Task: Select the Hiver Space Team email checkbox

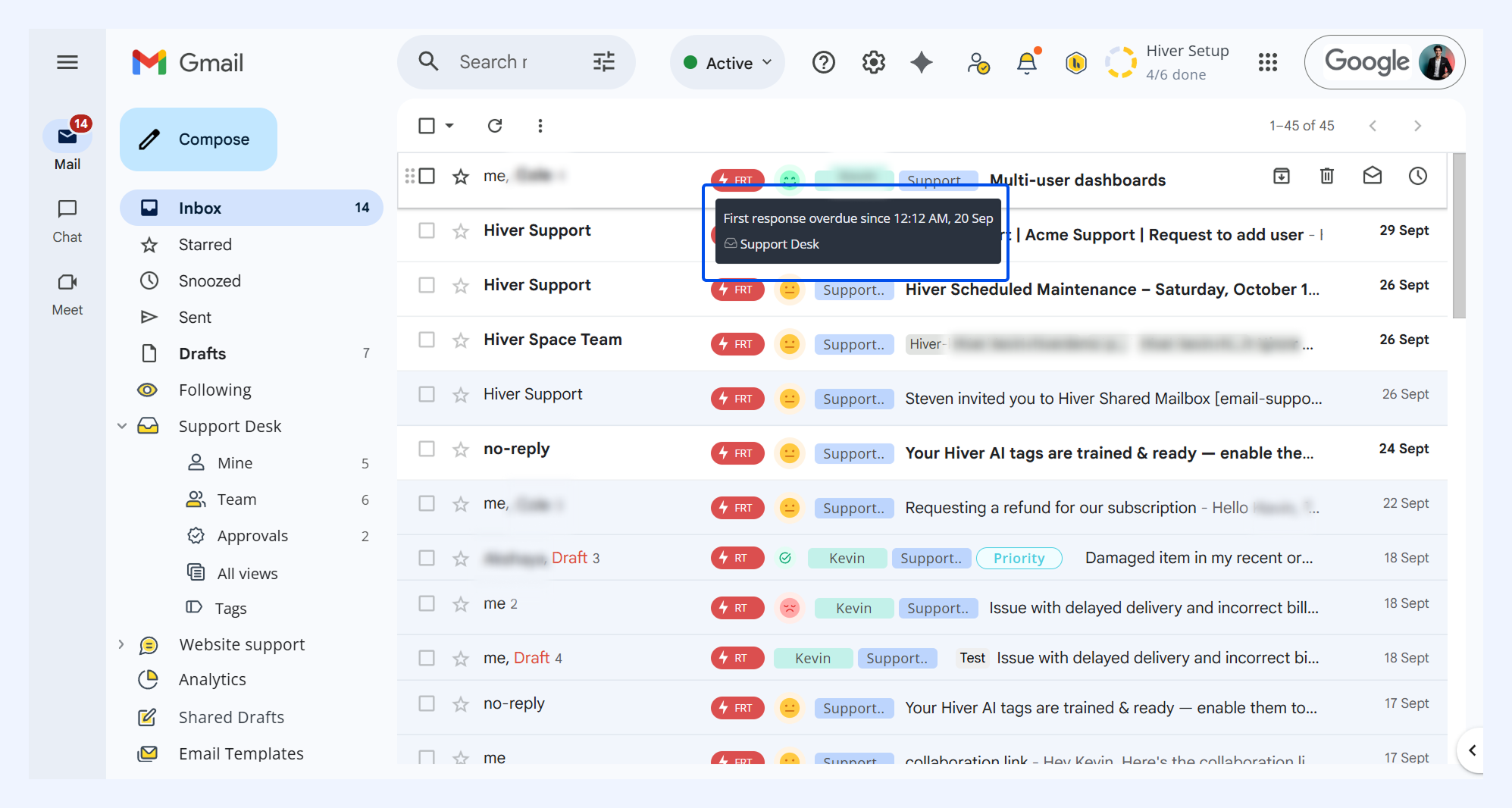Action: click(x=427, y=340)
